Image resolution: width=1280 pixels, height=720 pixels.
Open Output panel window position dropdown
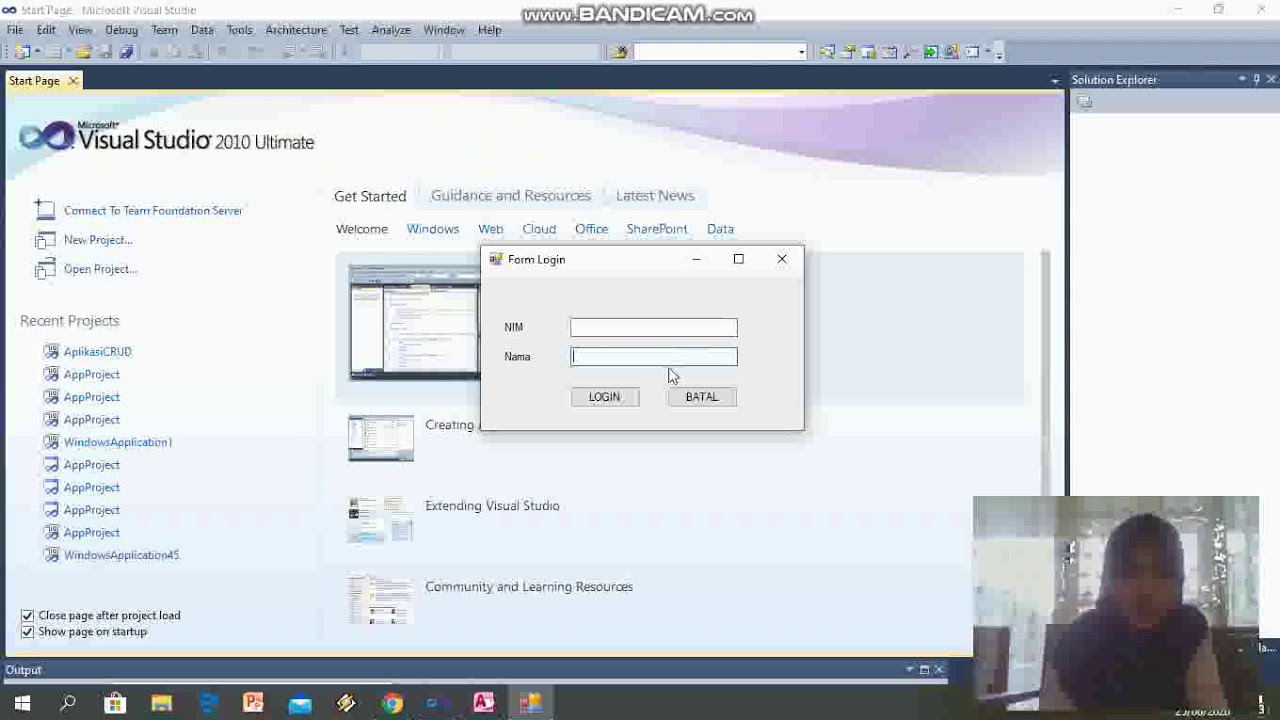point(910,670)
